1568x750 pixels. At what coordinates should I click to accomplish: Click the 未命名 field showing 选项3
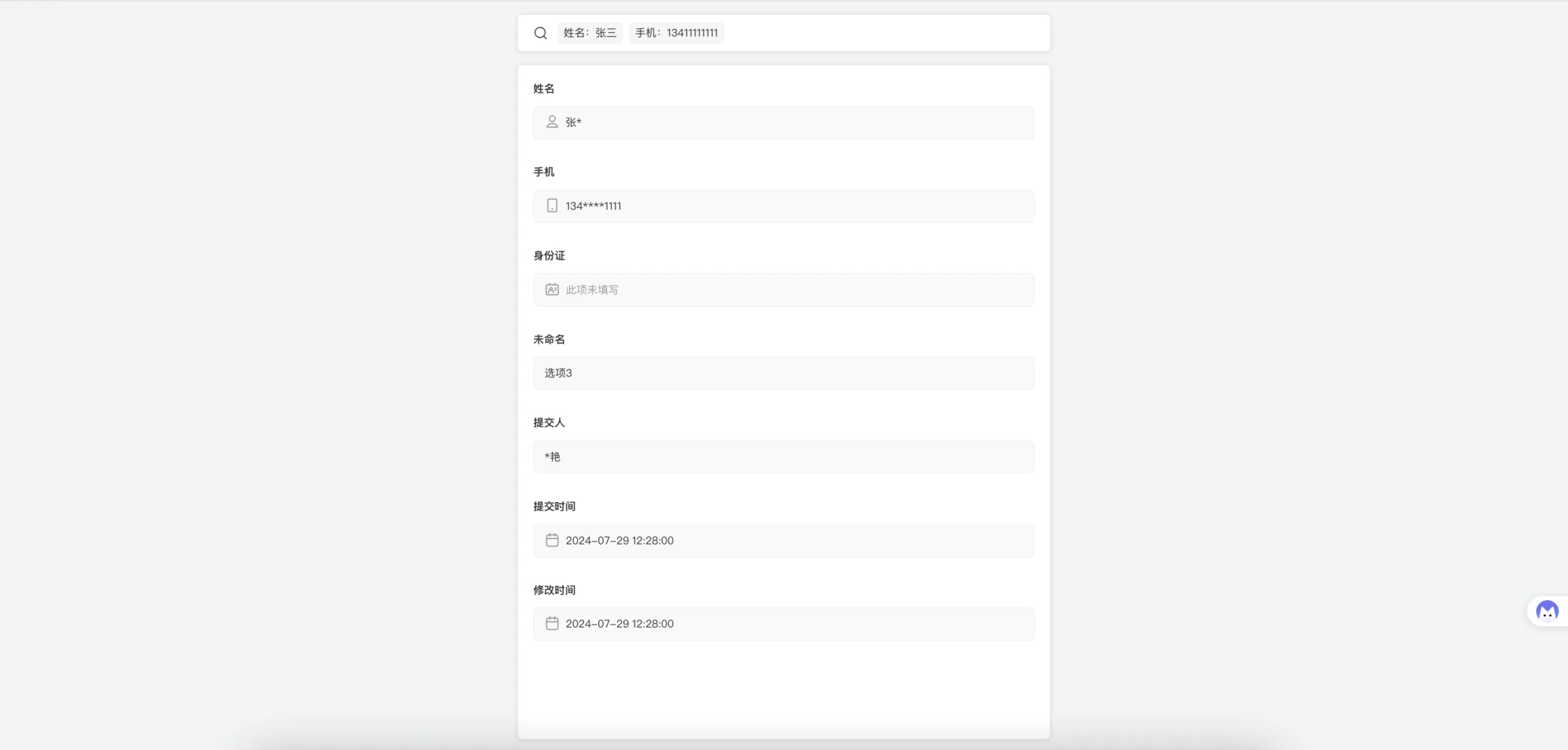[x=784, y=373]
